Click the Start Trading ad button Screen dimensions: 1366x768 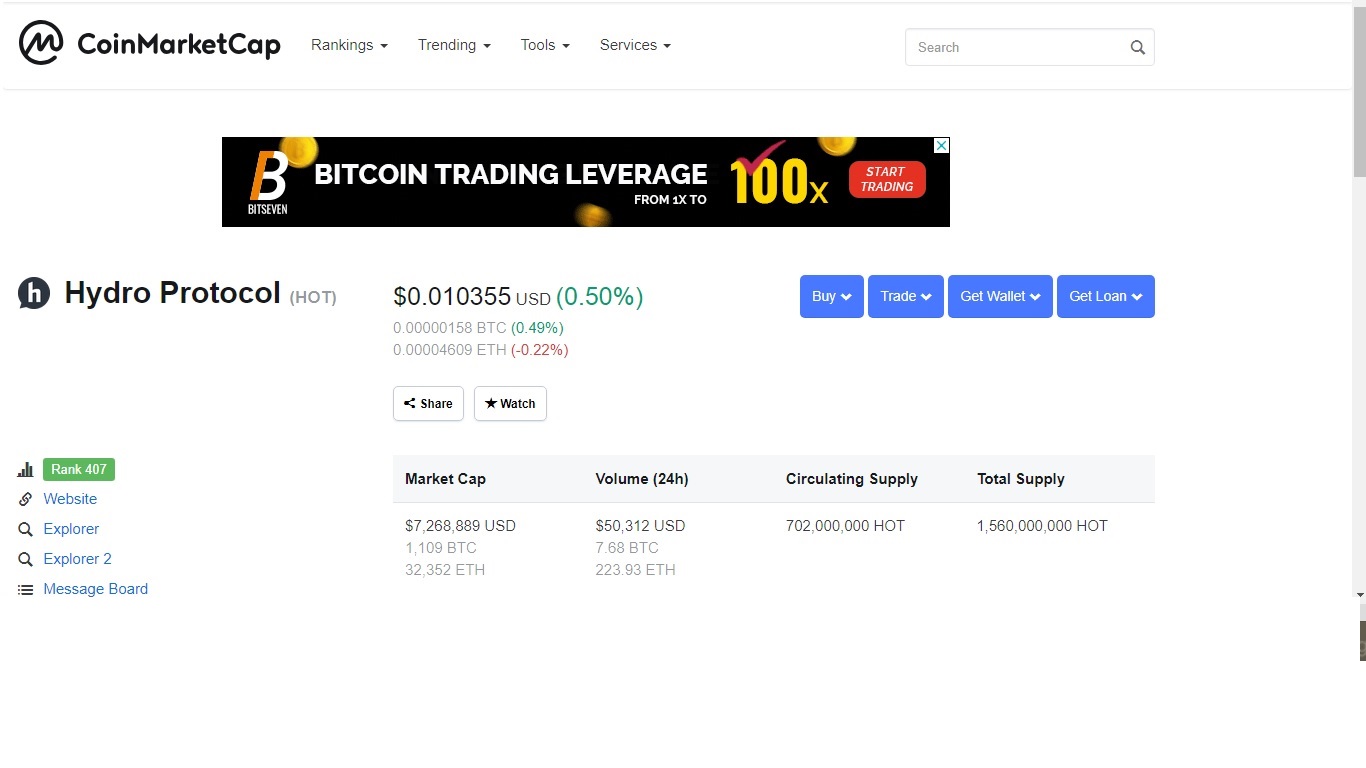tap(887, 180)
